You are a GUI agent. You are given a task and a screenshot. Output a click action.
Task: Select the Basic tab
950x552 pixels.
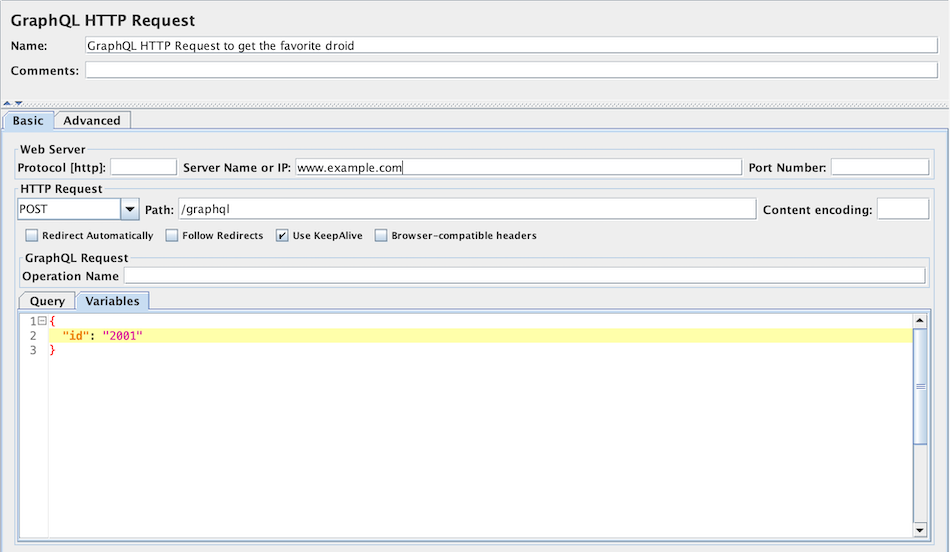28,121
